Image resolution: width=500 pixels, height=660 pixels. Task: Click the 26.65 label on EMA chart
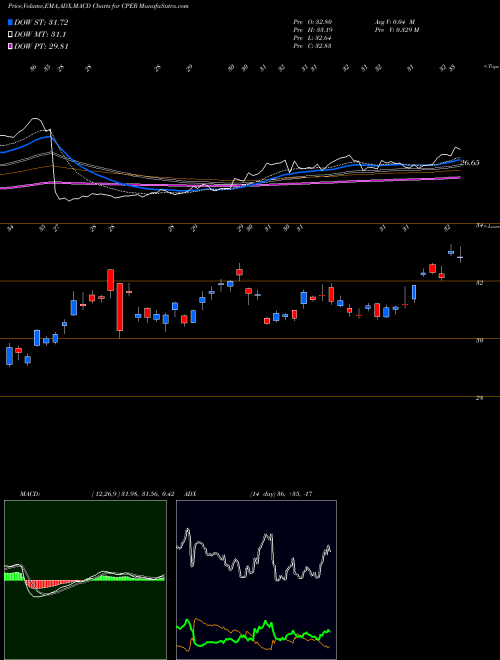[470, 162]
